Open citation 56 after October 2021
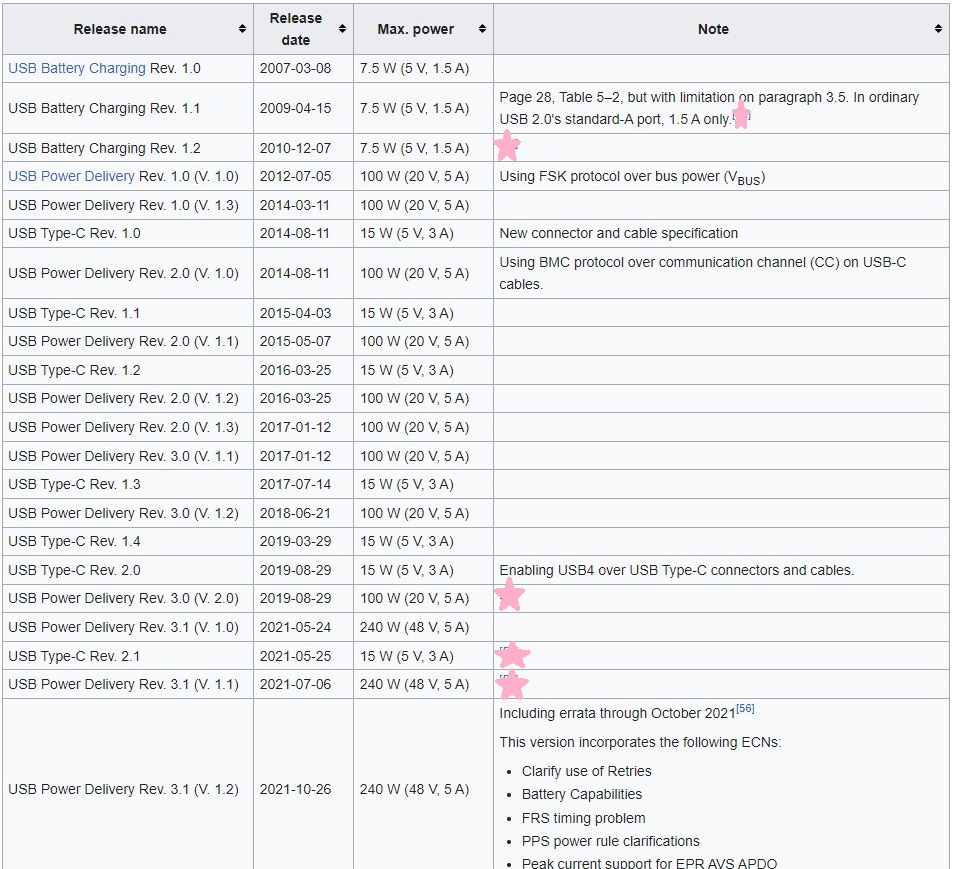The image size is (953, 869). (745, 709)
